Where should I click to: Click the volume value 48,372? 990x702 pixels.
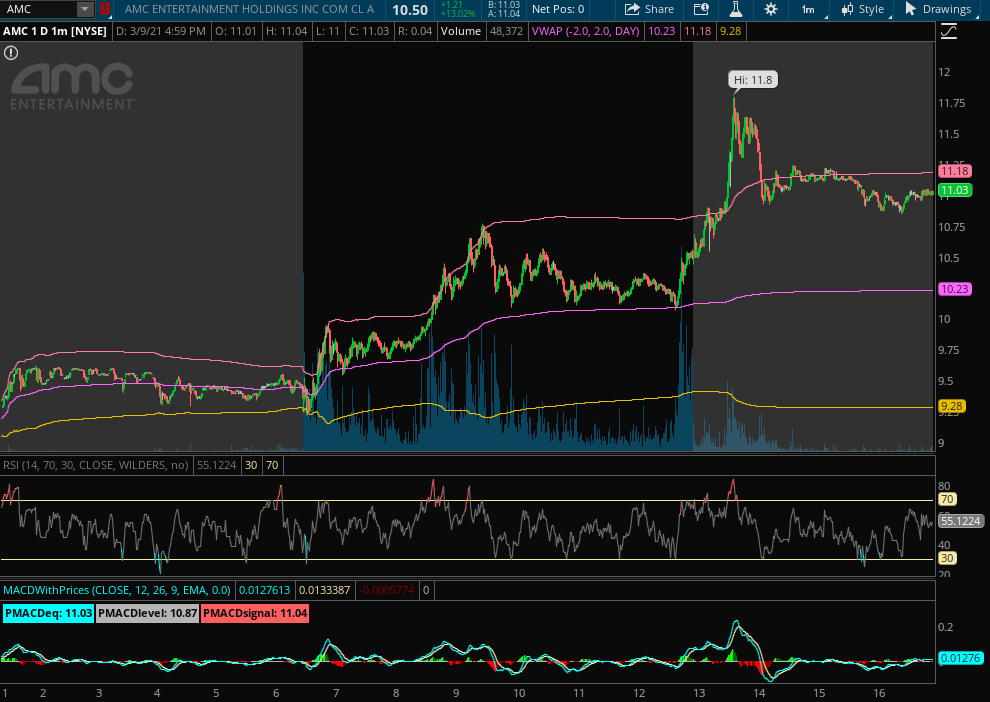(506, 31)
